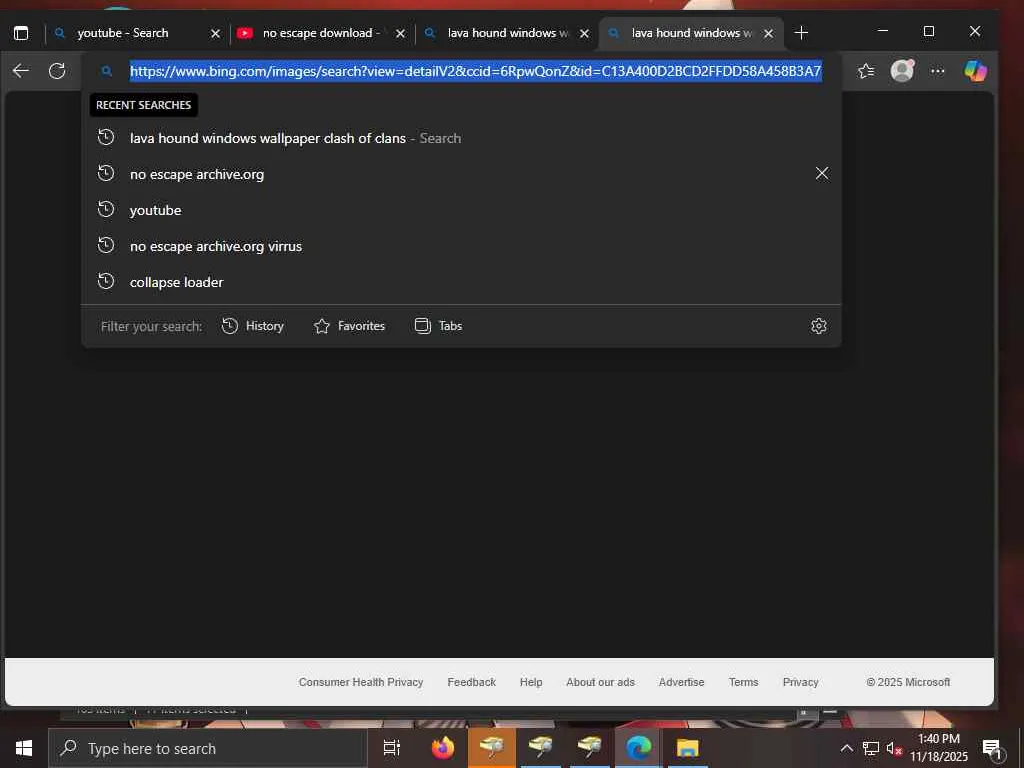This screenshot has width=1024, height=768.
Task: Choose suggestion 'lava hound windows wallpaper clash of clans'
Action: (461, 138)
